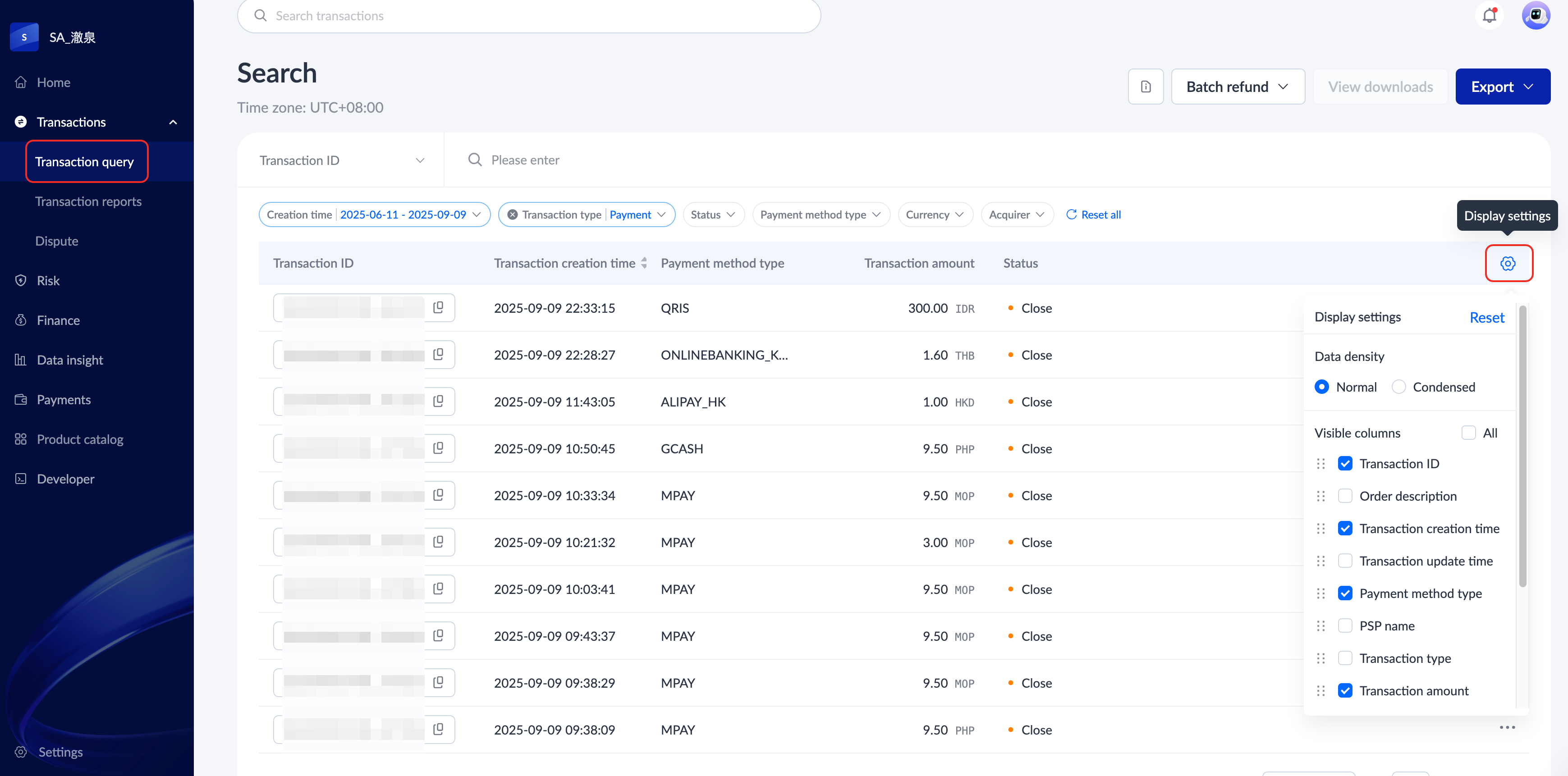This screenshot has width=1568, height=776.
Task: Sort by Transaction creation time
Action: pos(643,264)
